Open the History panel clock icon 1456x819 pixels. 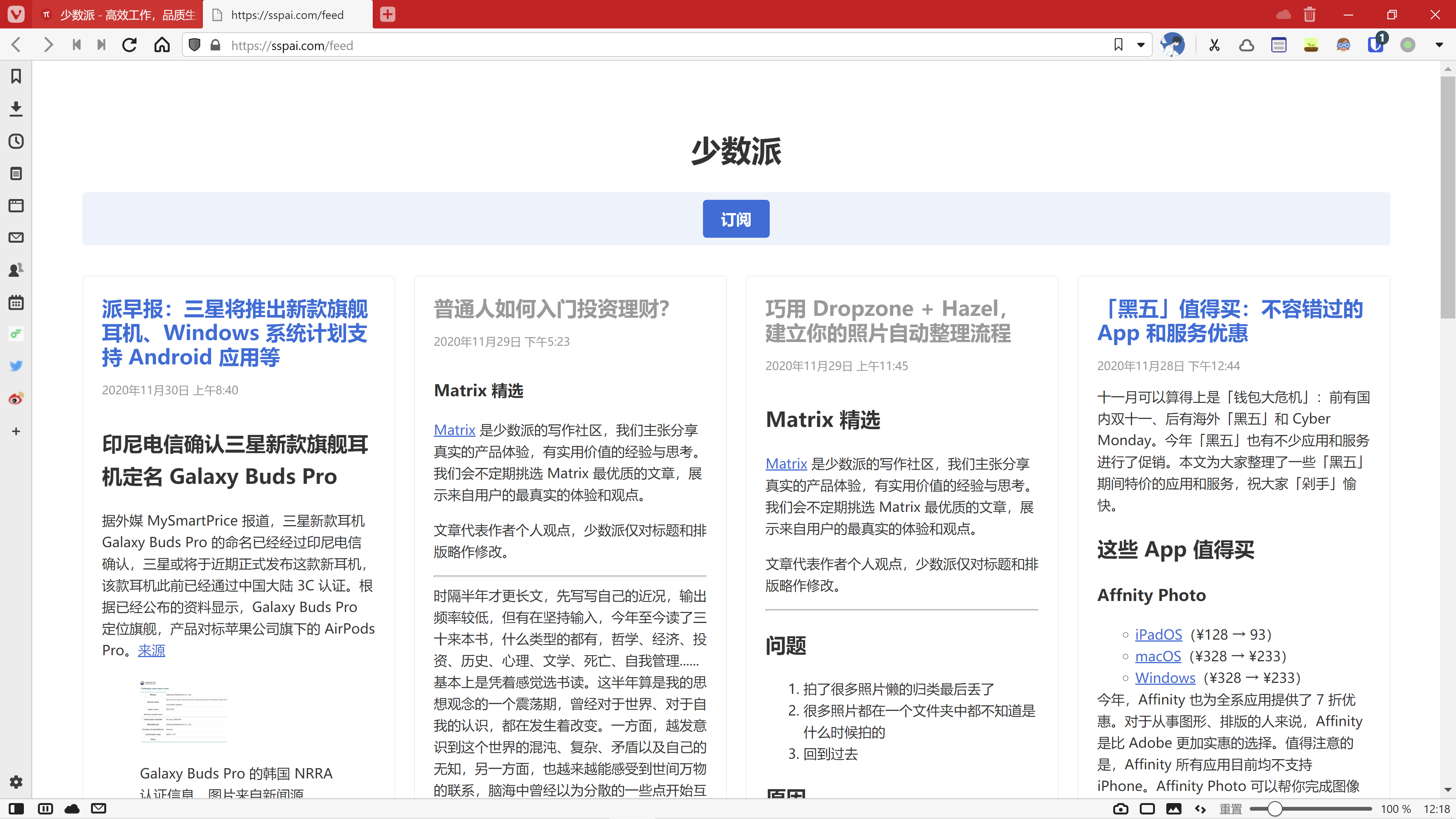[x=16, y=141]
